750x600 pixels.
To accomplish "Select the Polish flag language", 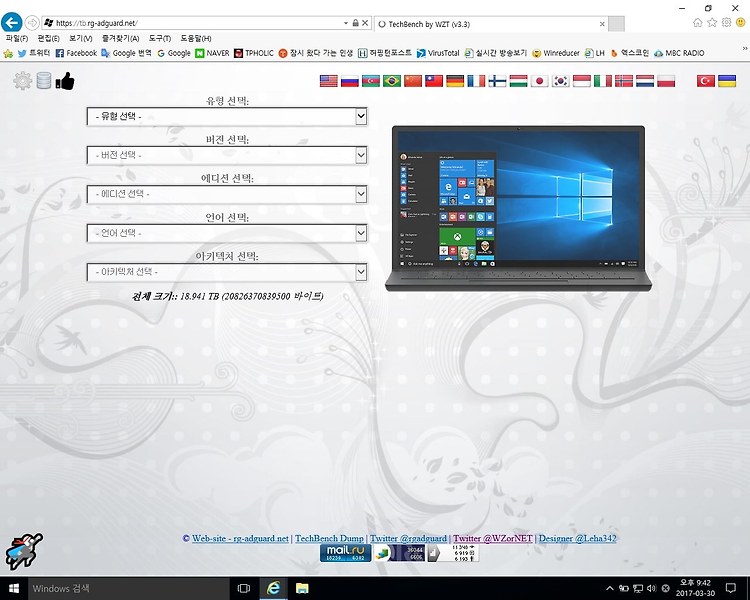I will 666,81.
